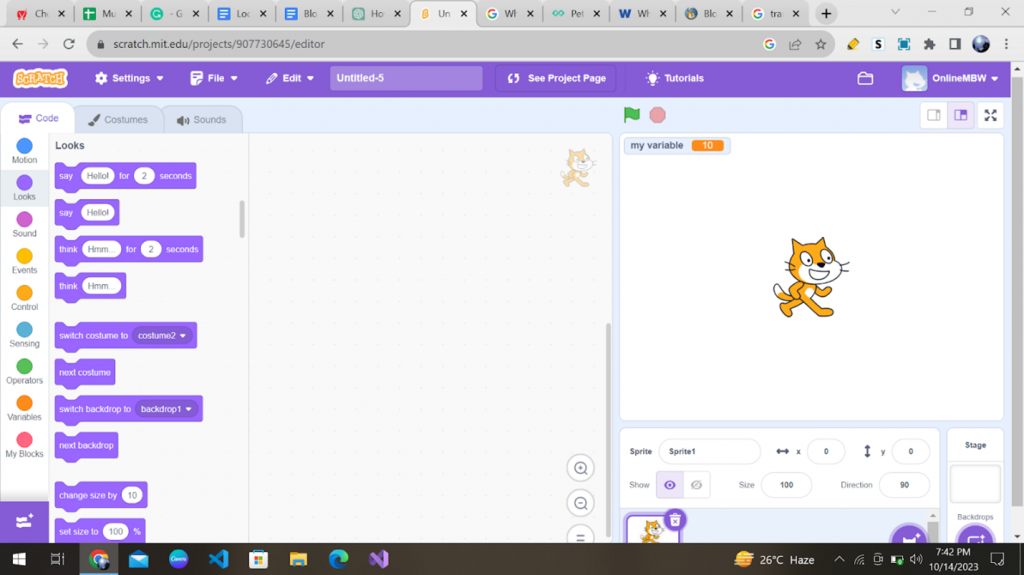Click the say Hello! block without seconds
The width and height of the screenshot is (1024, 575).
coord(66,213)
